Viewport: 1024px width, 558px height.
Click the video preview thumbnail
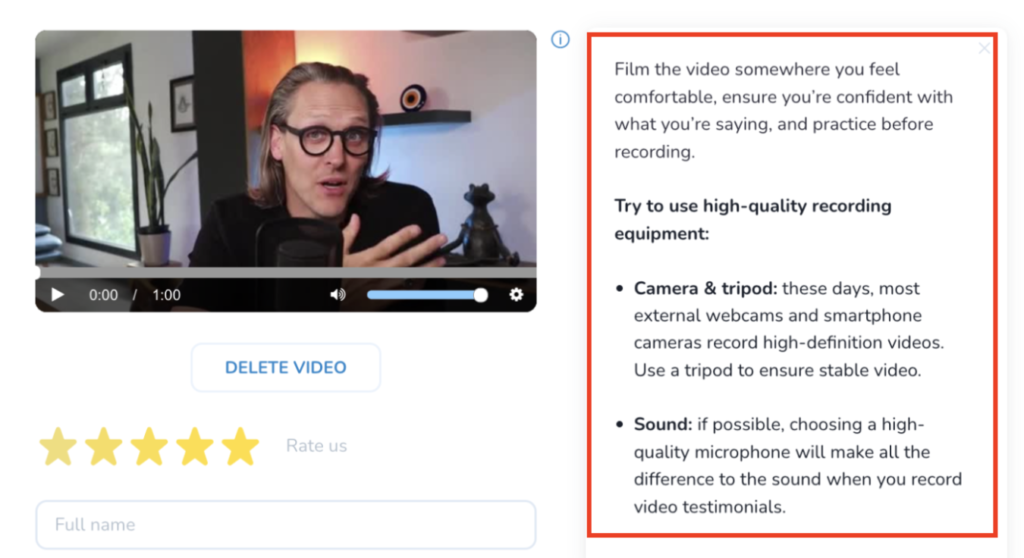pyautogui.click(x=285, y=149)
